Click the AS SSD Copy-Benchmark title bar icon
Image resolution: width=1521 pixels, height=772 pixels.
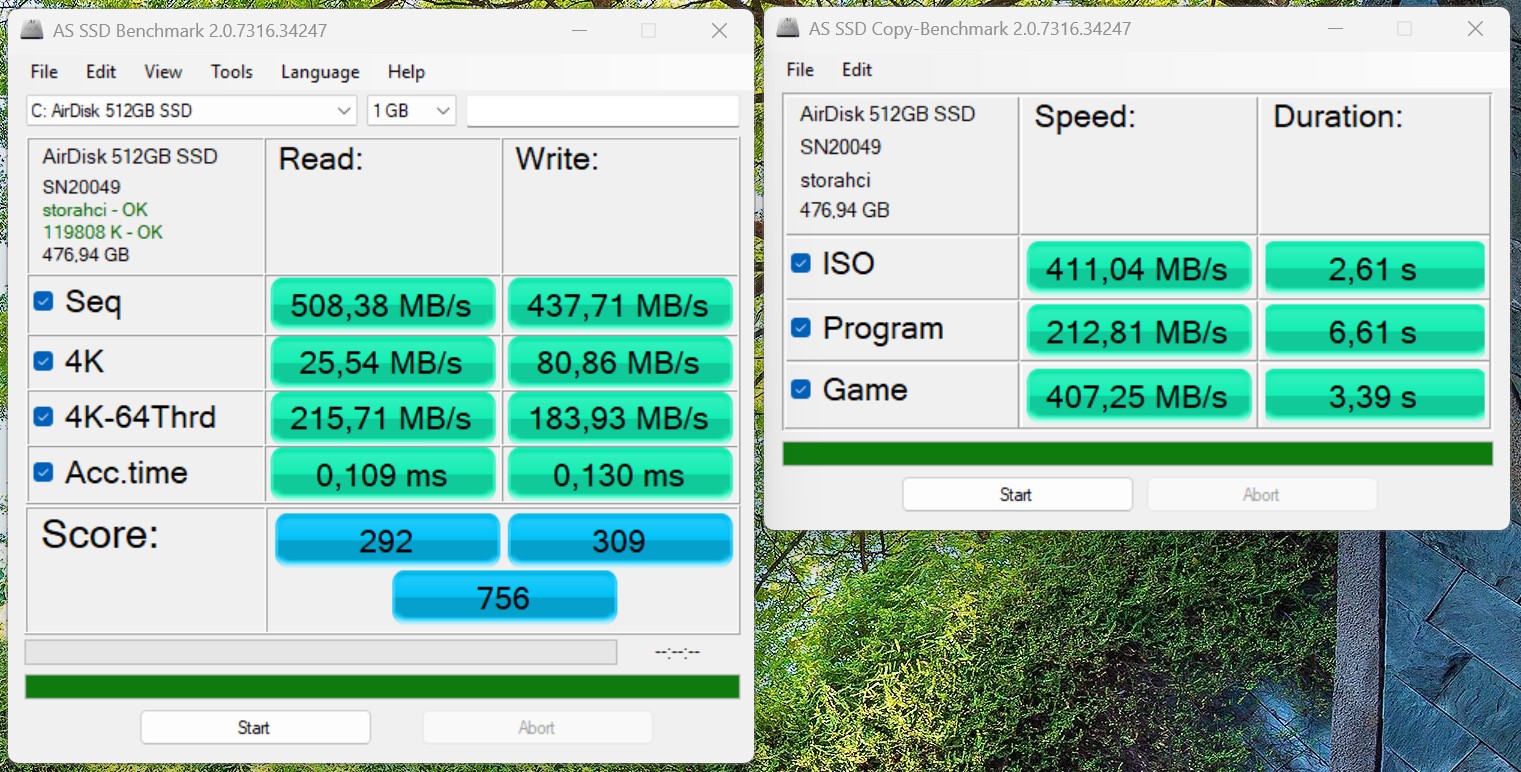coord(788,29)
